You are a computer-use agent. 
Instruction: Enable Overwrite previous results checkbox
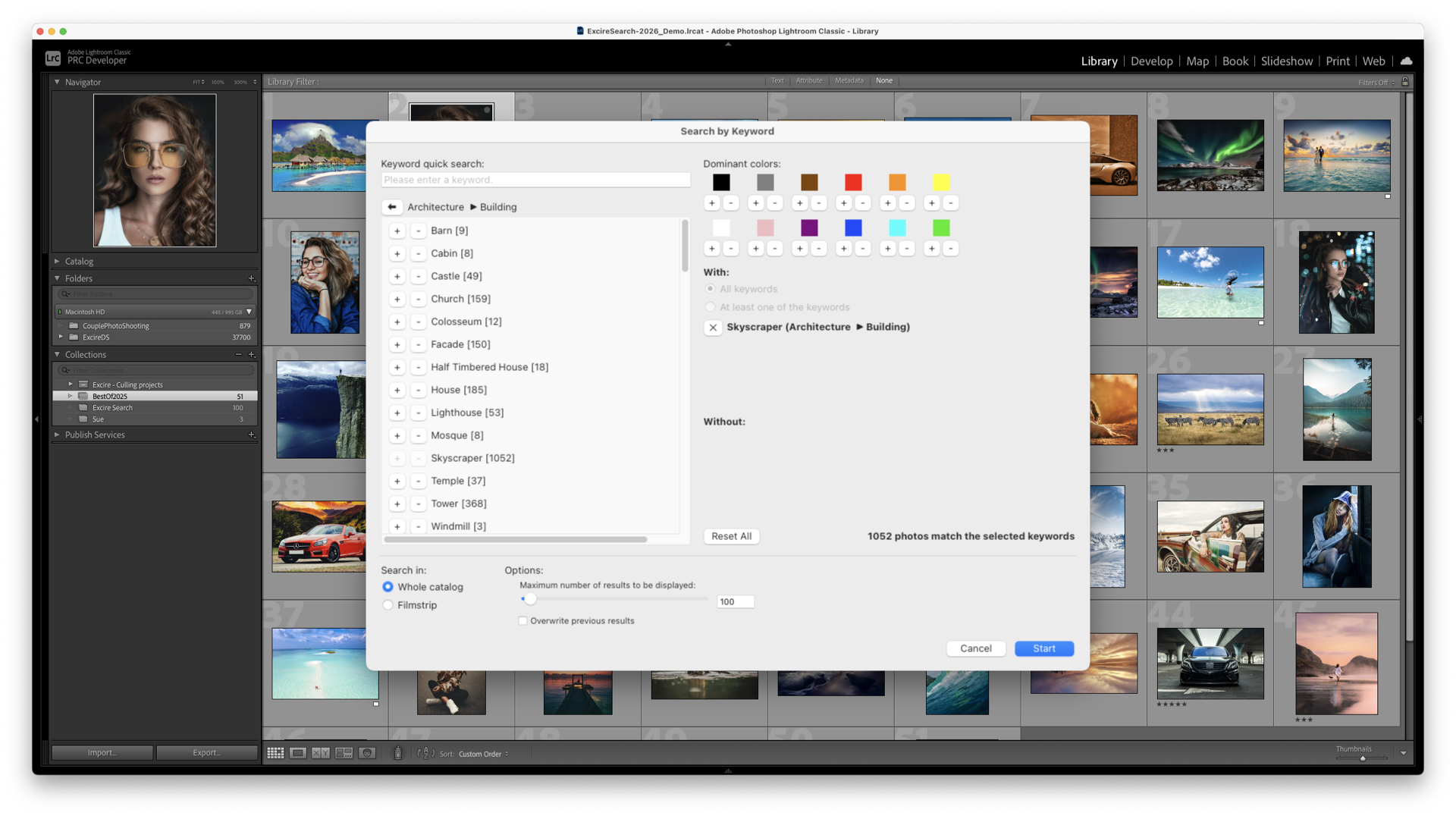tap(523, 621)
